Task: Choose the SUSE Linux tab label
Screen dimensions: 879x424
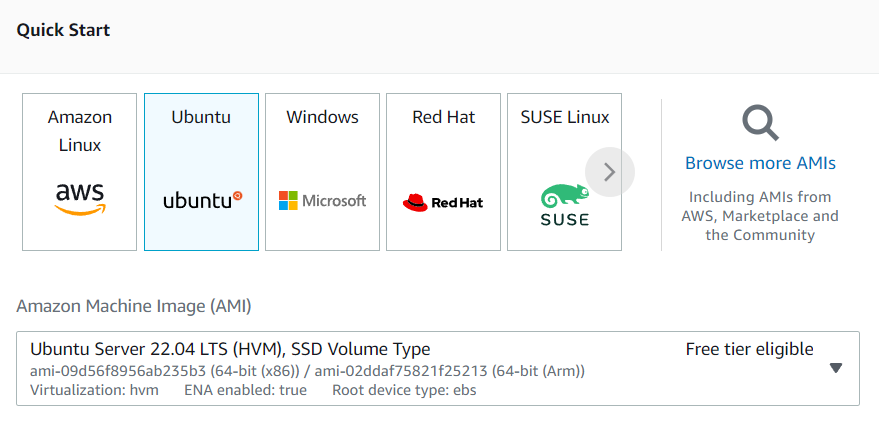Action: pos(564,117)
